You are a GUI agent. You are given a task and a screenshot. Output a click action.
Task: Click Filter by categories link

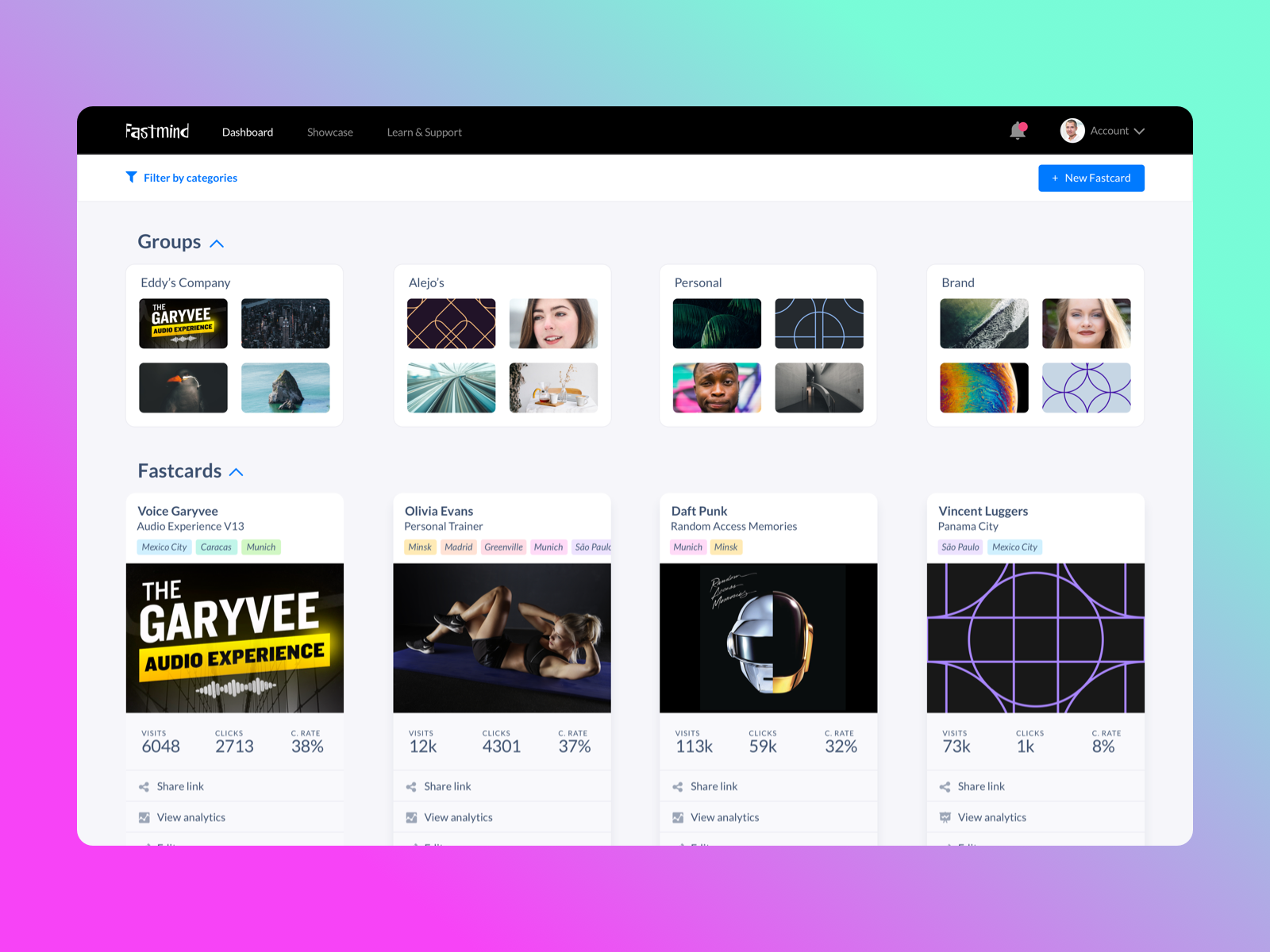(190, 178)
